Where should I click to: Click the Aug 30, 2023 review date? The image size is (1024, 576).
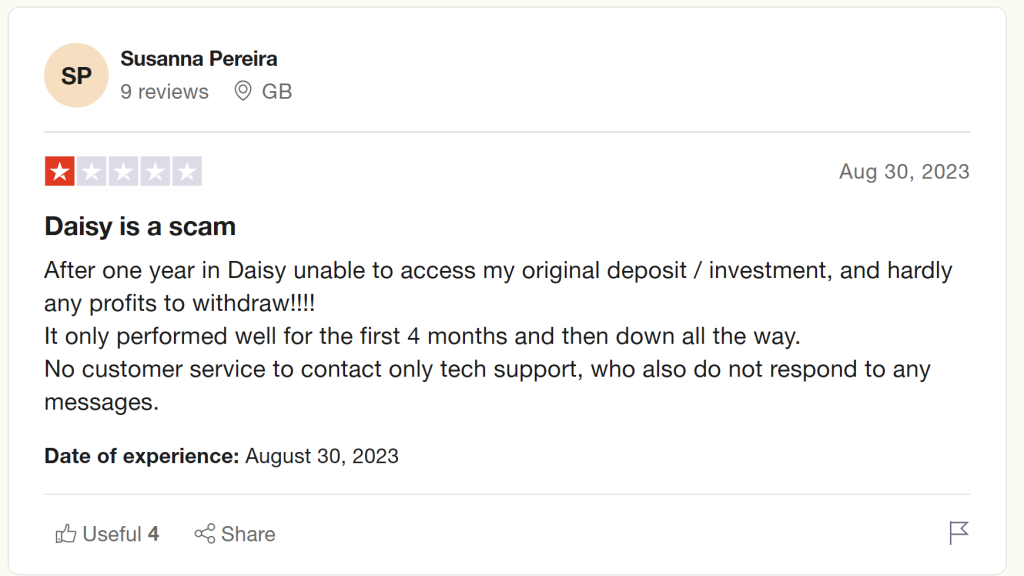[x=904, y=171]
